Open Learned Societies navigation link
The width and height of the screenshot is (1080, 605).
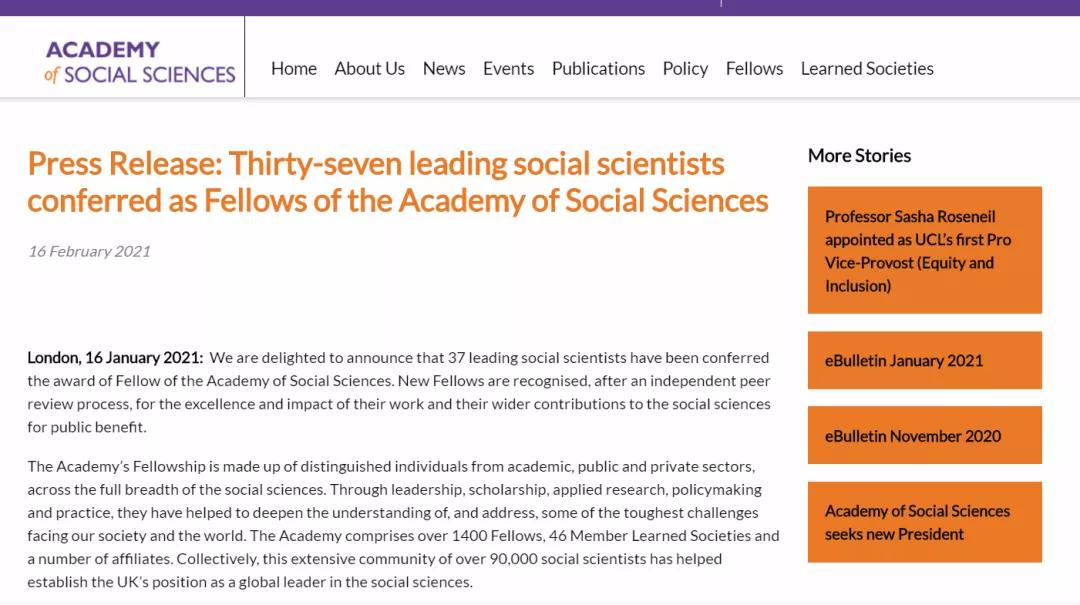click(867, 68)
